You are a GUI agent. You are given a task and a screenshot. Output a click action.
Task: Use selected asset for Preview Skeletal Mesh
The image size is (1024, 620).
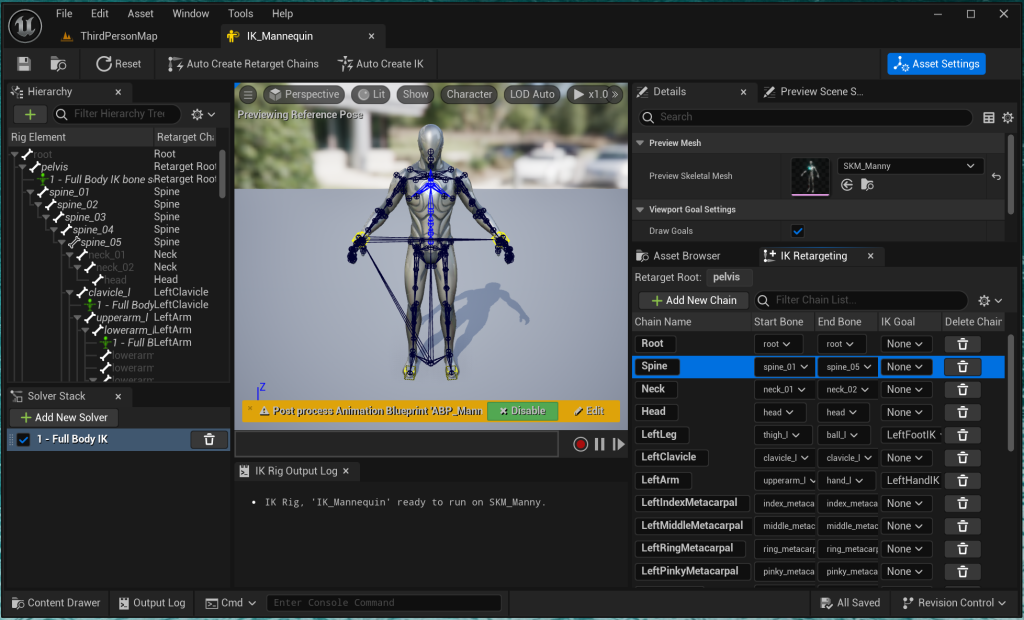pyautogui.click(x=847, y=185)
